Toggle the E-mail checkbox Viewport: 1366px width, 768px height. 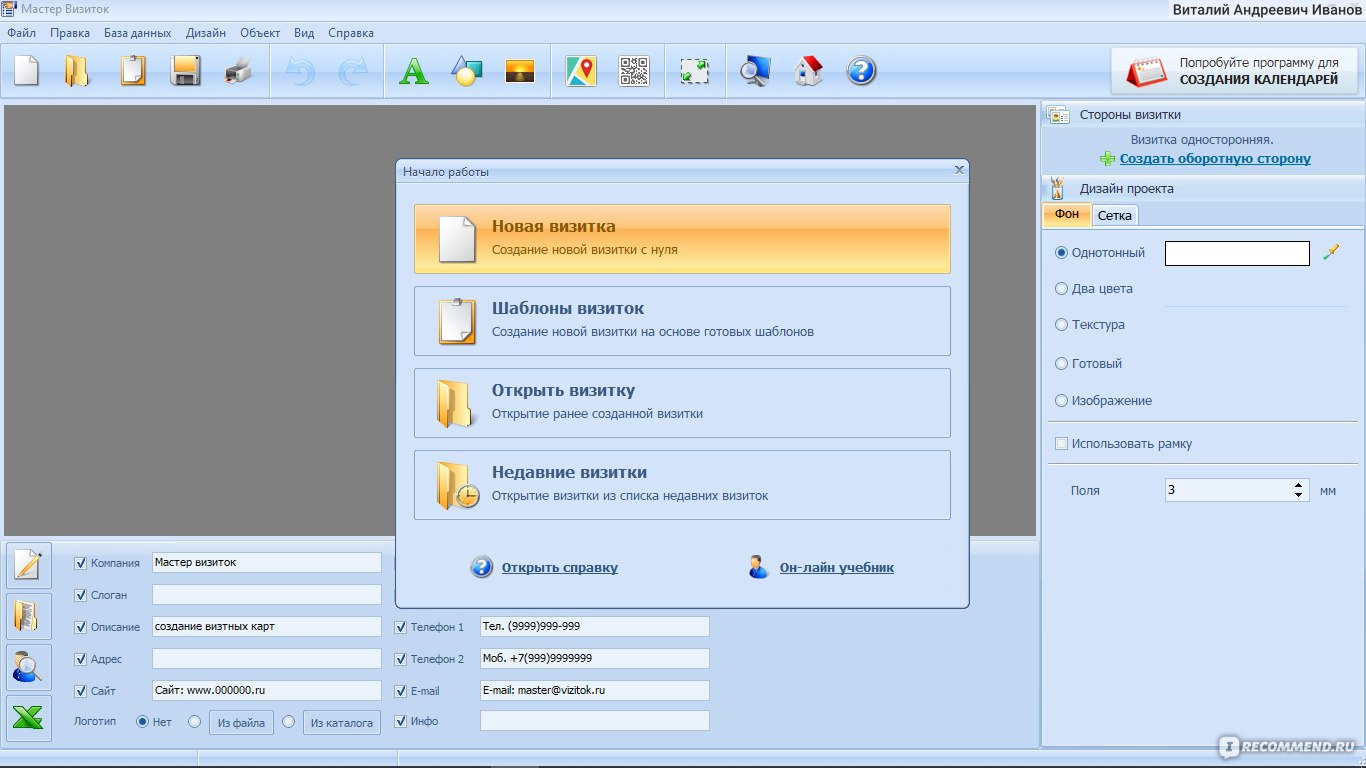(401, 691)
